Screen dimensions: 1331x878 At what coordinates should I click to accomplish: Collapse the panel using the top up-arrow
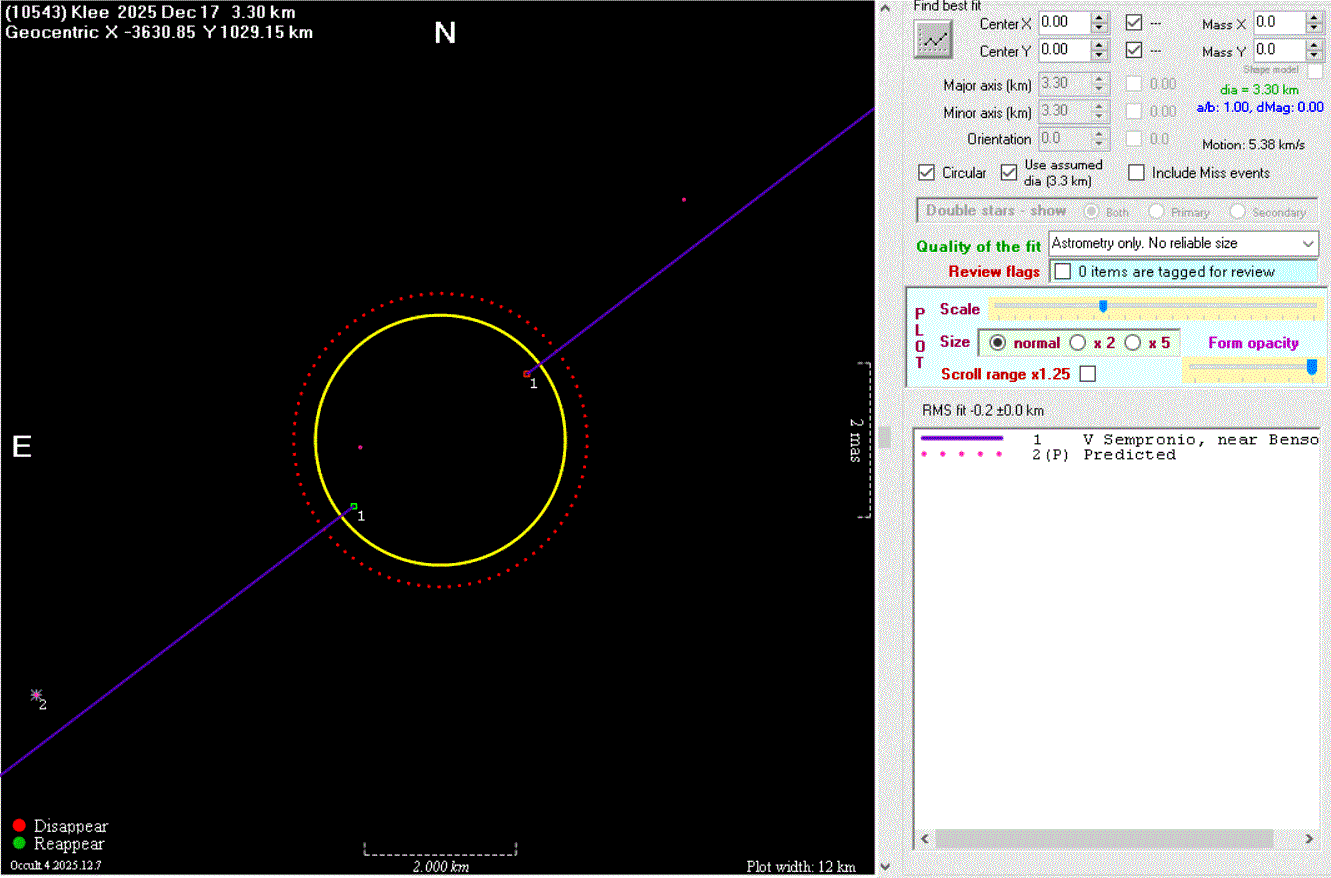[884, 9]
